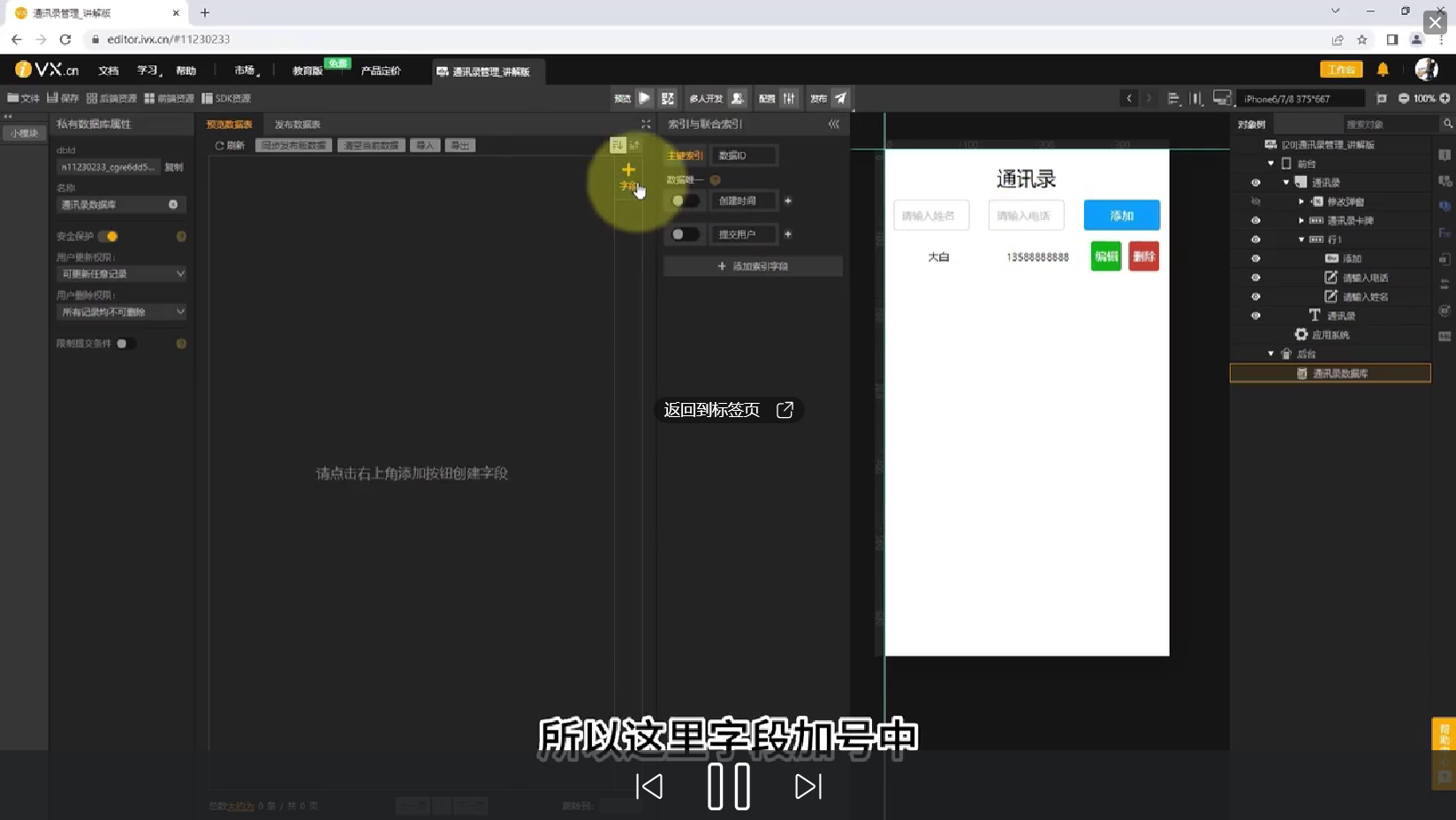Click the distribute objects toolbar icon
This screenshot has width=1456, height=820.
point(1196,98)
